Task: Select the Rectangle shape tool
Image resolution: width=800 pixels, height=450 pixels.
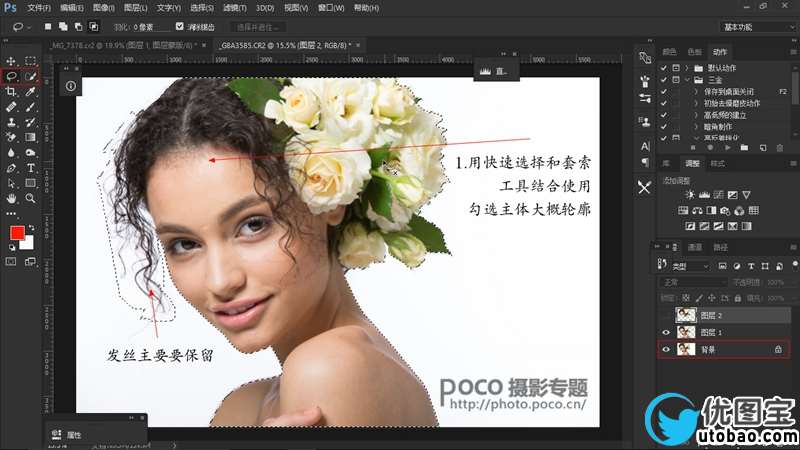Action: (x=30, y=183)
